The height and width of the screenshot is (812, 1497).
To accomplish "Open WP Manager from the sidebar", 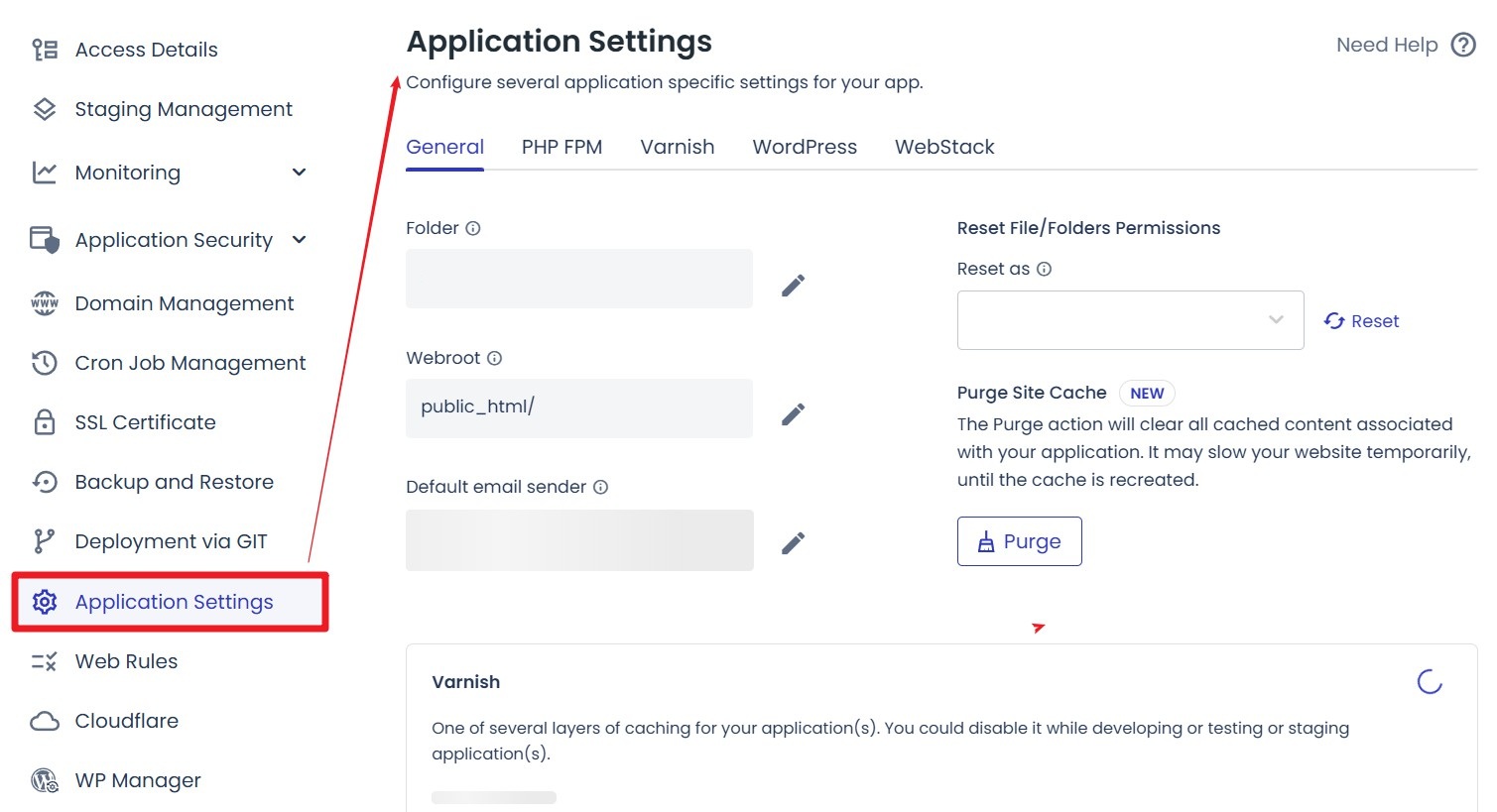I will click(x=138, y=780).
